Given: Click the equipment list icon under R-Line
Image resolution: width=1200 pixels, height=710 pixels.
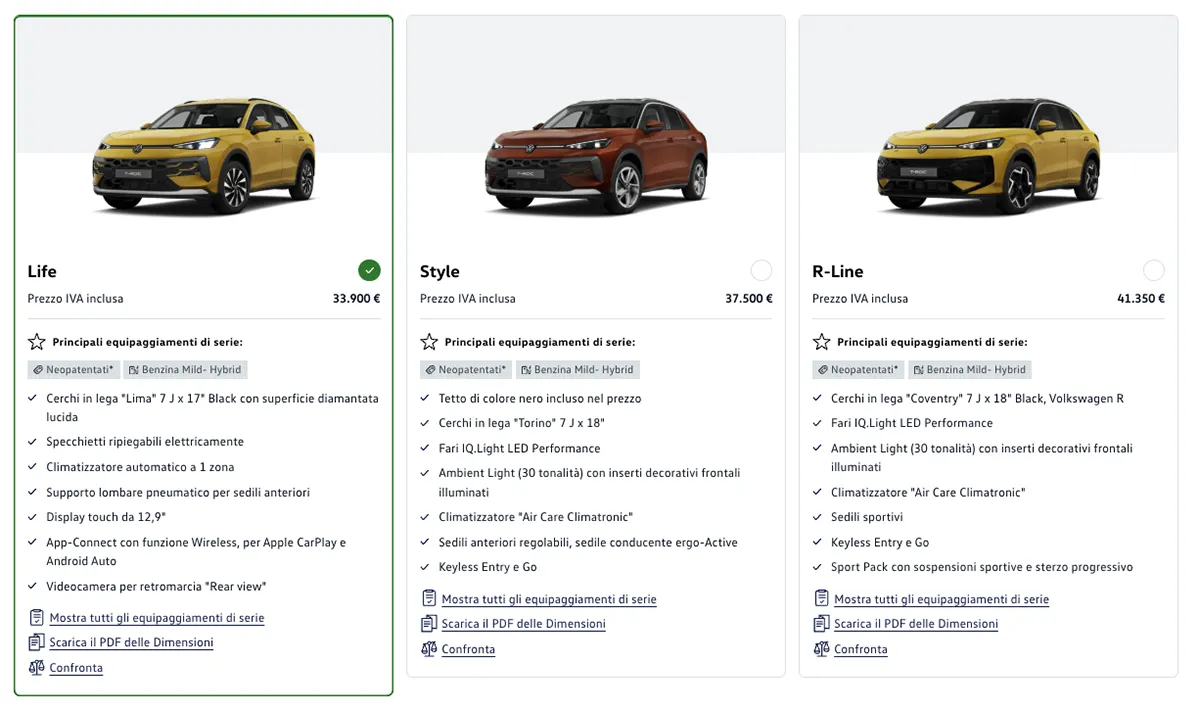Looking at the screenshot, I should pos(822,599).
